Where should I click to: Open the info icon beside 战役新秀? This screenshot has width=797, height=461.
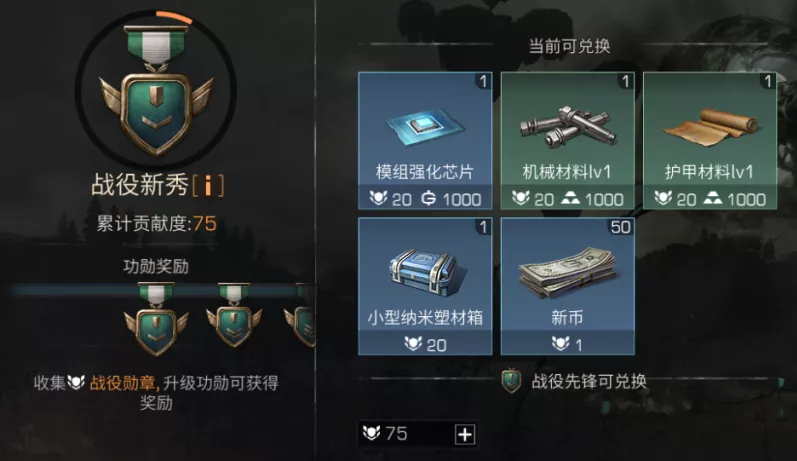click(x=208, y=186)
